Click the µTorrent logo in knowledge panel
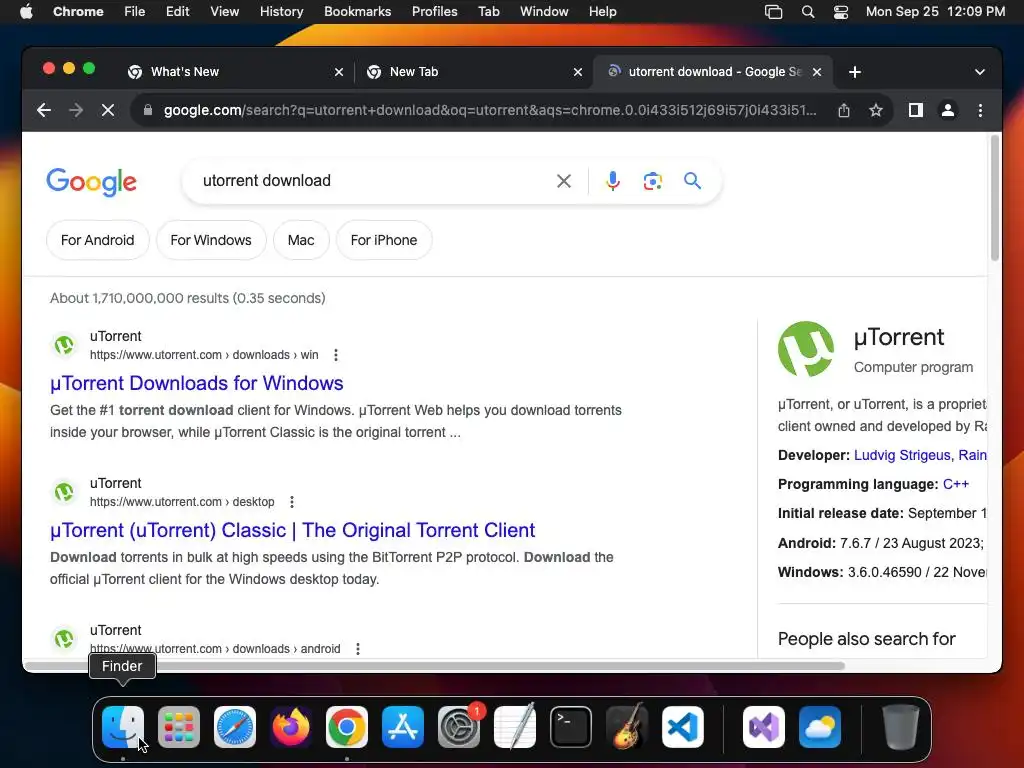Image resolution: width=1024 pixels, height=768 pixels. [806, 349]
